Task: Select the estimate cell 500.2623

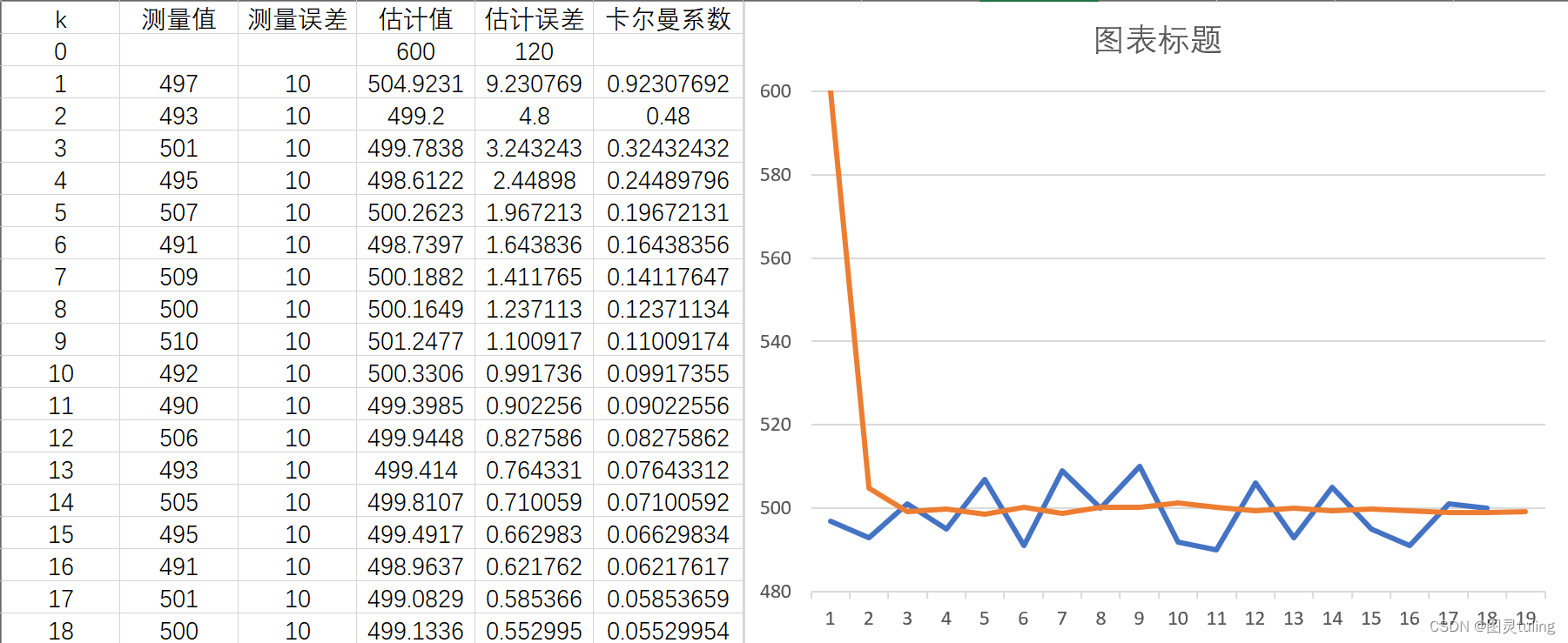Action: pyautogui.click(x=415, y=212)
